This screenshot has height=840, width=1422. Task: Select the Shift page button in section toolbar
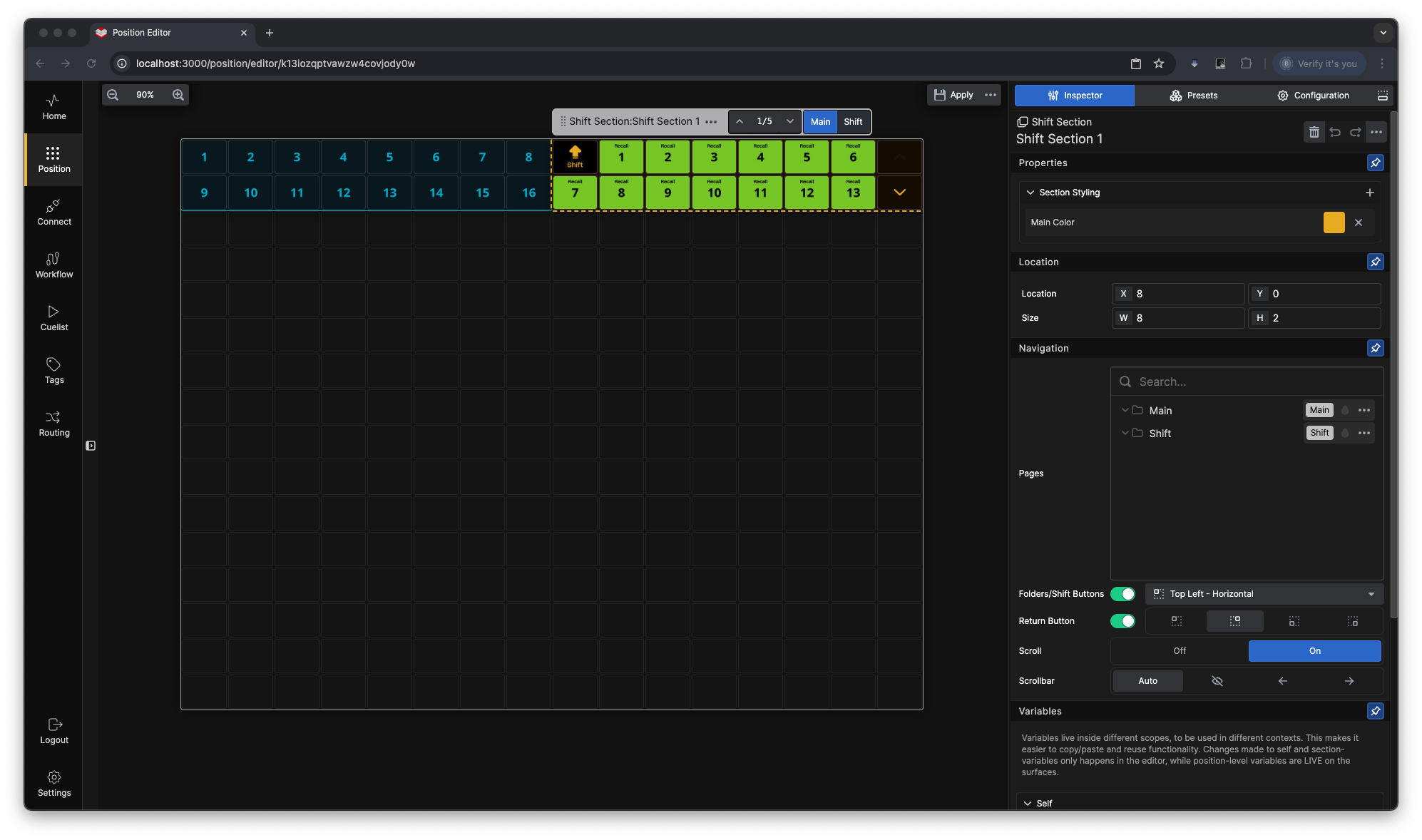[x=852, y=122]
